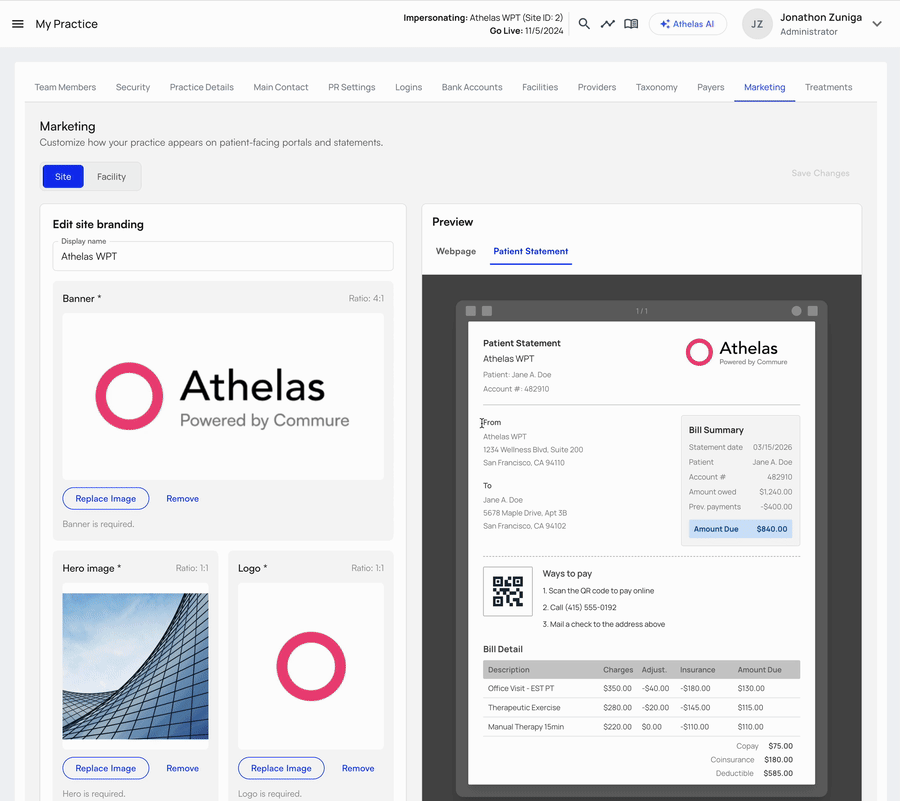Open Facilities tab
Screen dimensions: 900x801
(540, 87)
